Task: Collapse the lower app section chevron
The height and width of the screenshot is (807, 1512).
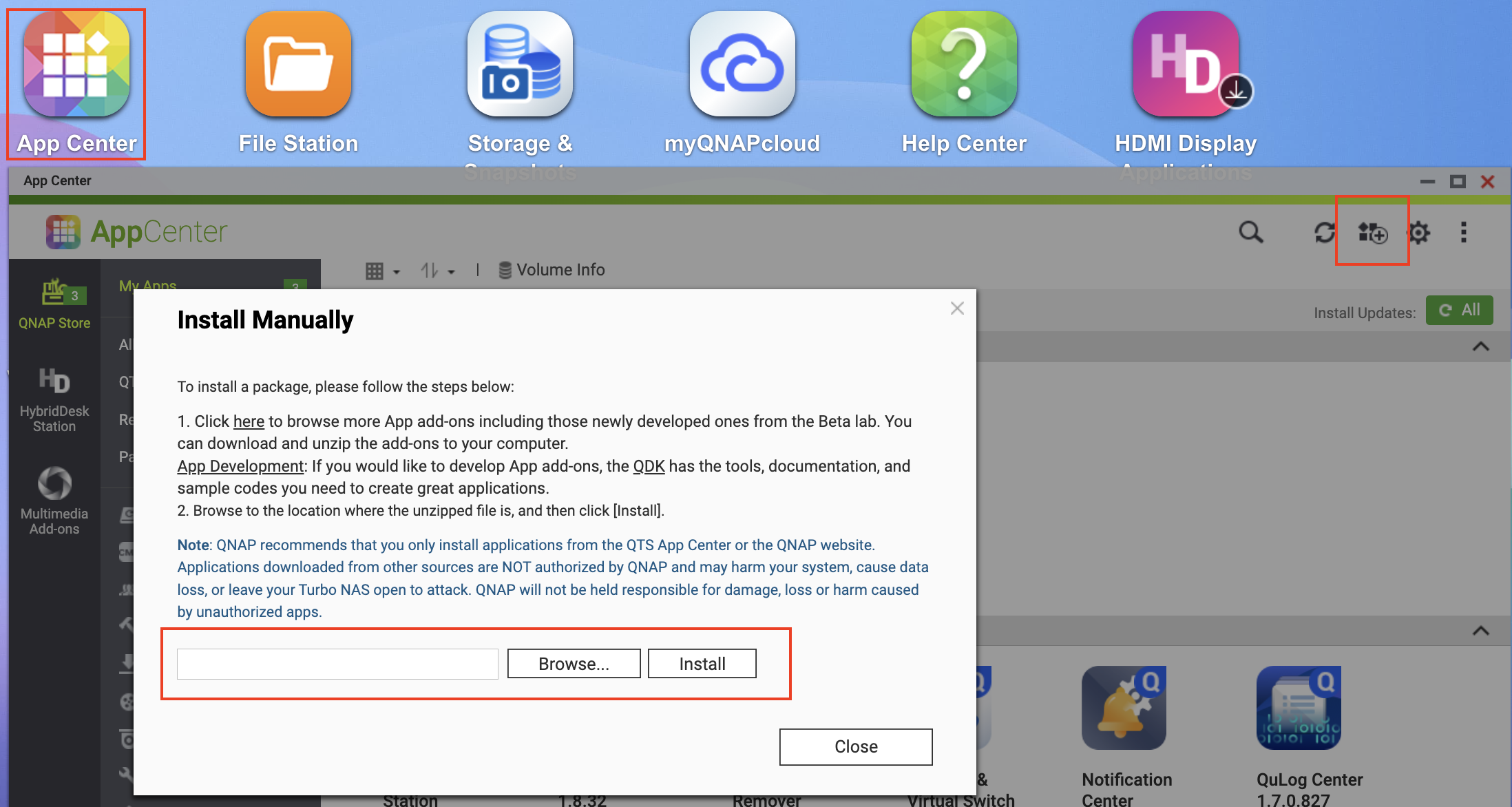Action: pyautogui.click(x=1480, y=631)
